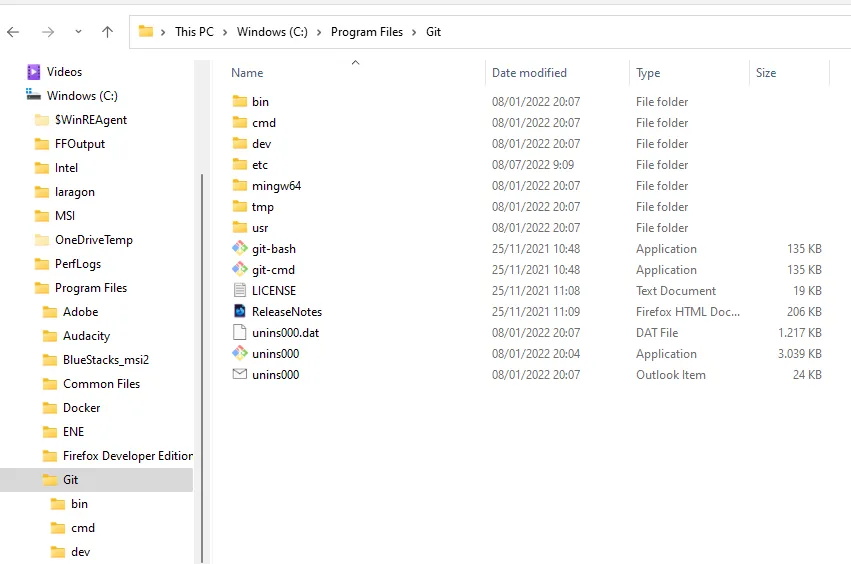Screen dimensions: 851x564
Task: Open the mingw64 folder in file list
Action: 276,186
